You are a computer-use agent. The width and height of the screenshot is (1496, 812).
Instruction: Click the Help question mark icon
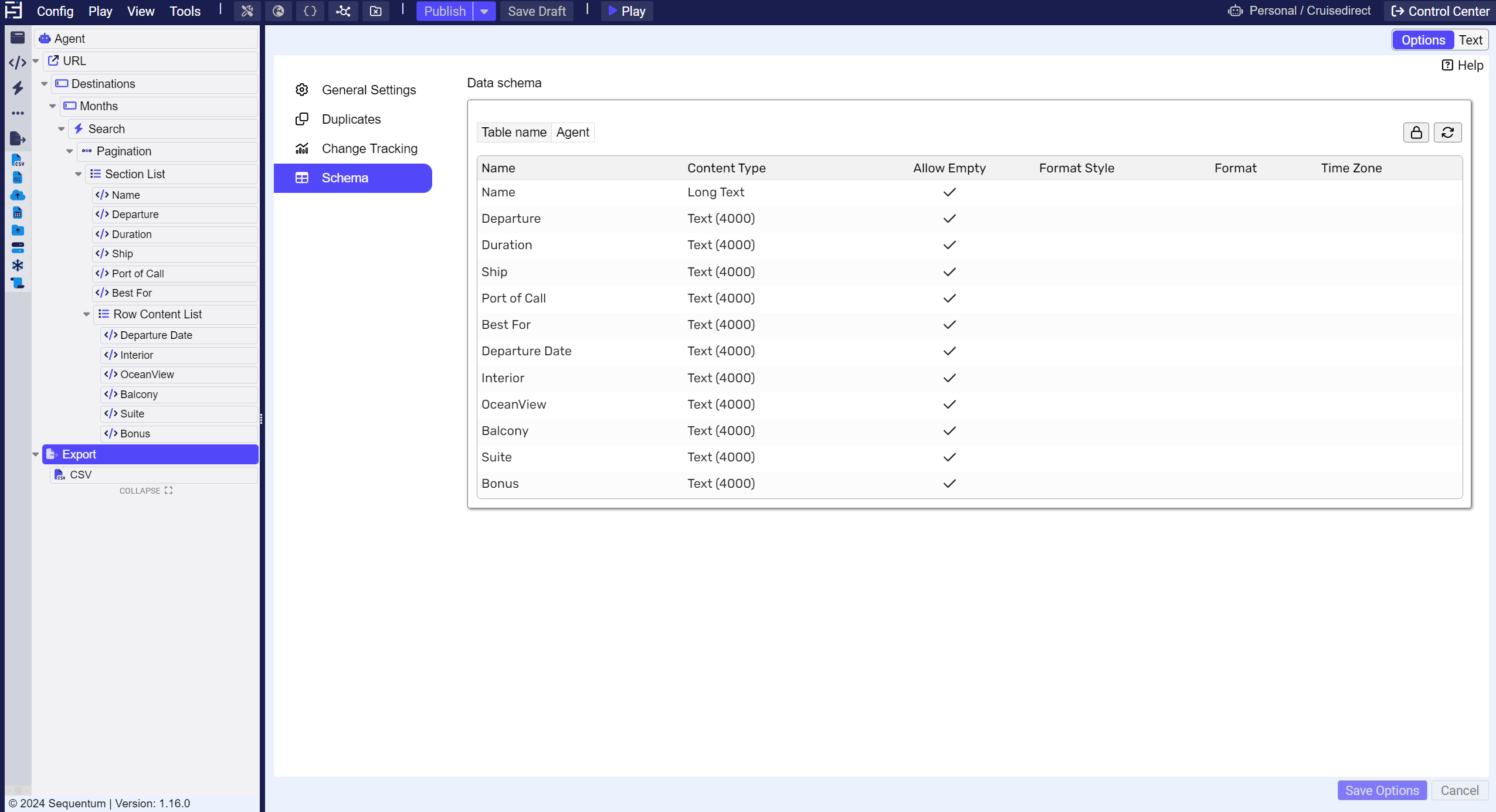1447,65
